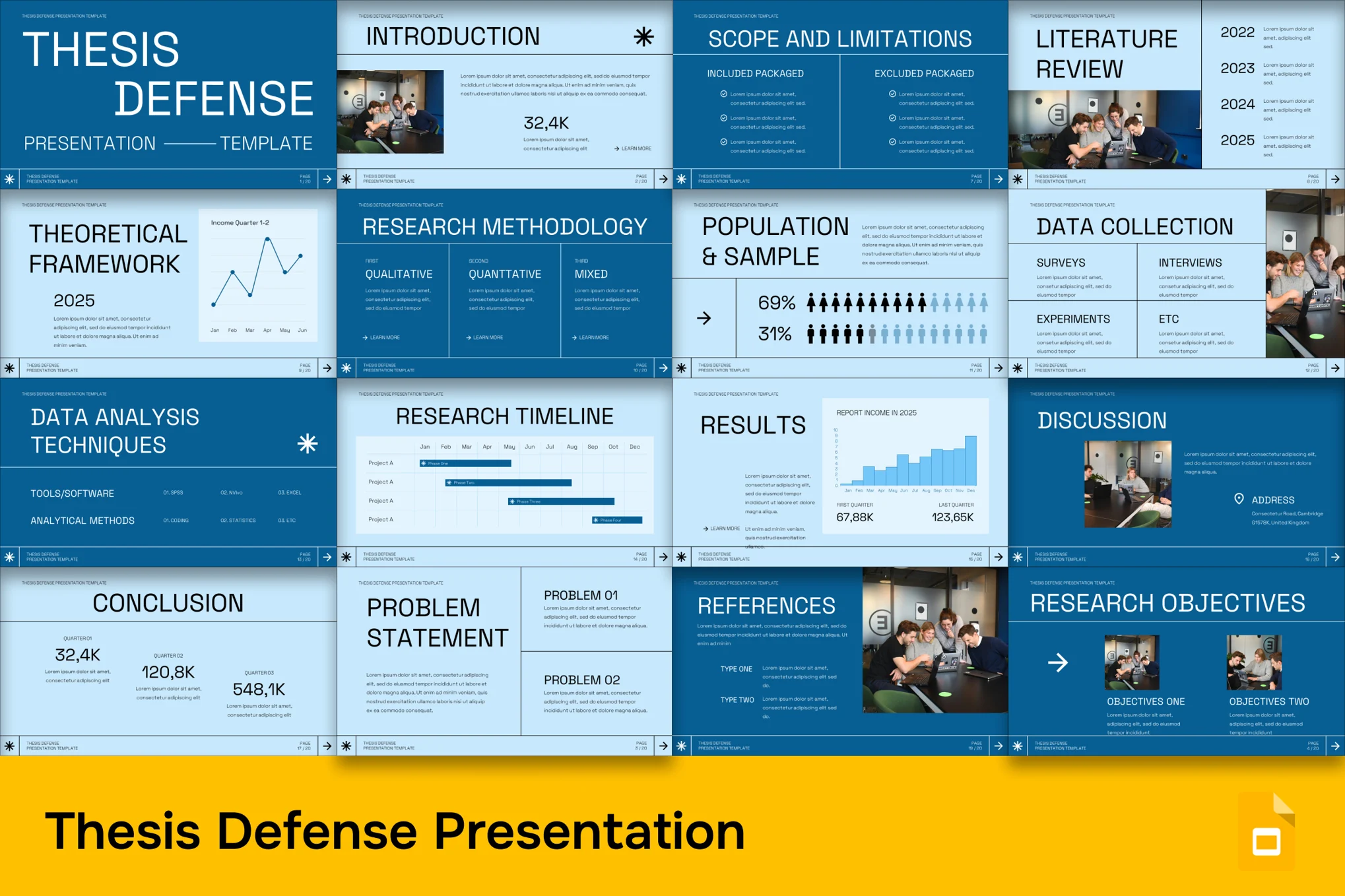Click the large arrow on Research Objectives slide
Screen dimensions: 1345x896
[1058, 662]
